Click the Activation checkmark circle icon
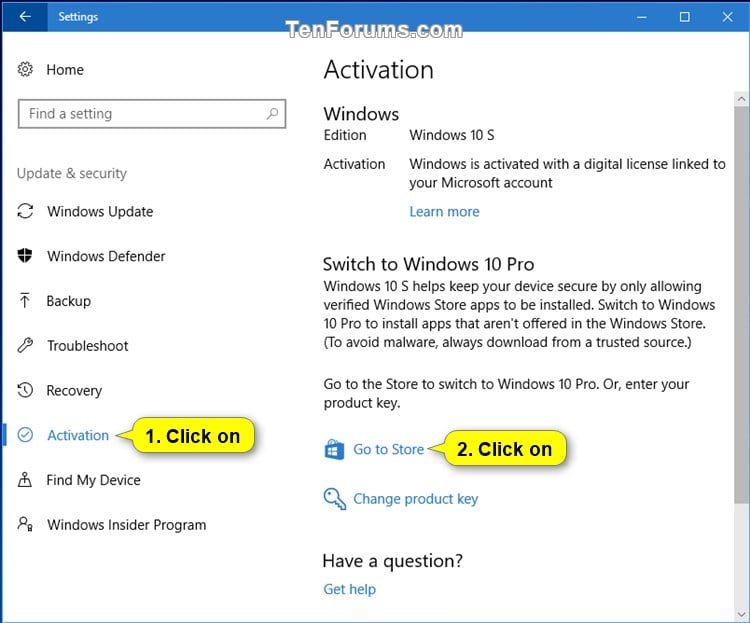The width and height of the screenshot is (750, 623). [25, 434]
